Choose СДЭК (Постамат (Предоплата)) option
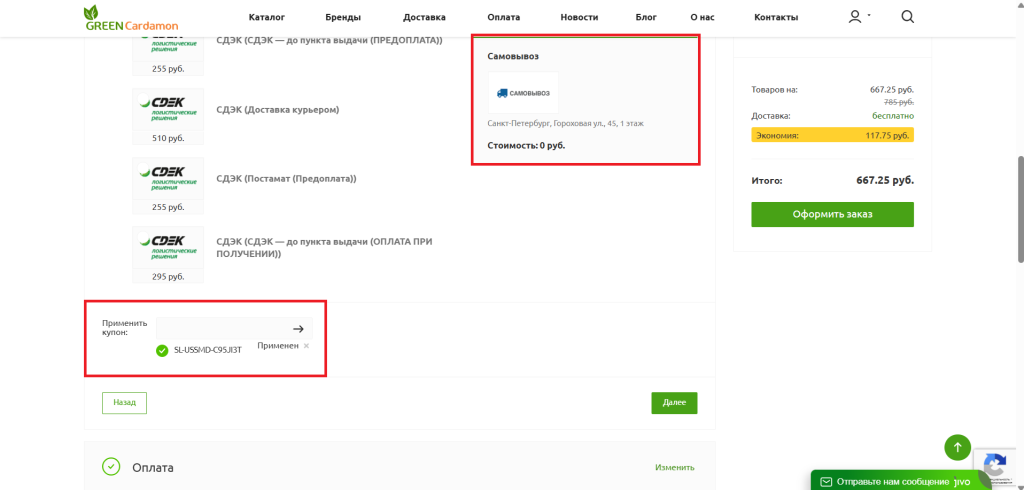The height and width of the screenshot is (490, 1024). 287,178
